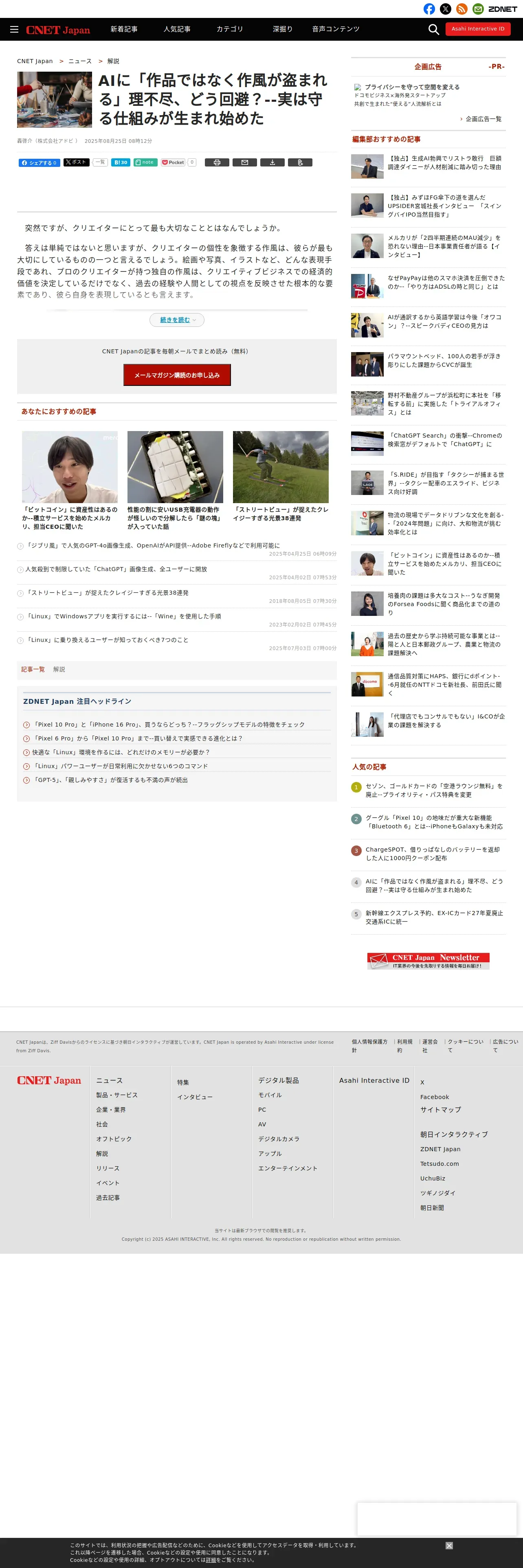Image resolution: width=523 pixels, height=1568 pixels.
Task: Open the hamburger menu icon
Action: point(14,29)
